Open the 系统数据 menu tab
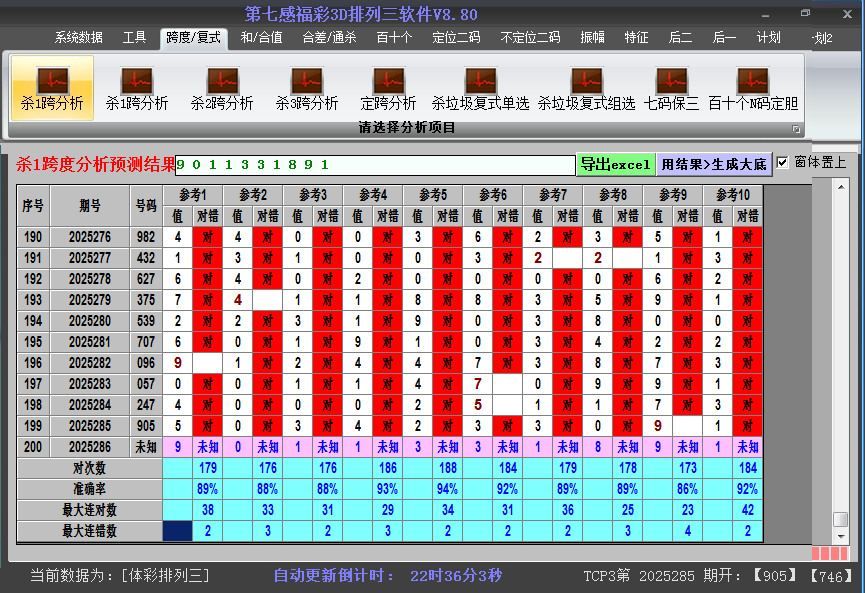The image size is (865, 593). pos(78,38)
